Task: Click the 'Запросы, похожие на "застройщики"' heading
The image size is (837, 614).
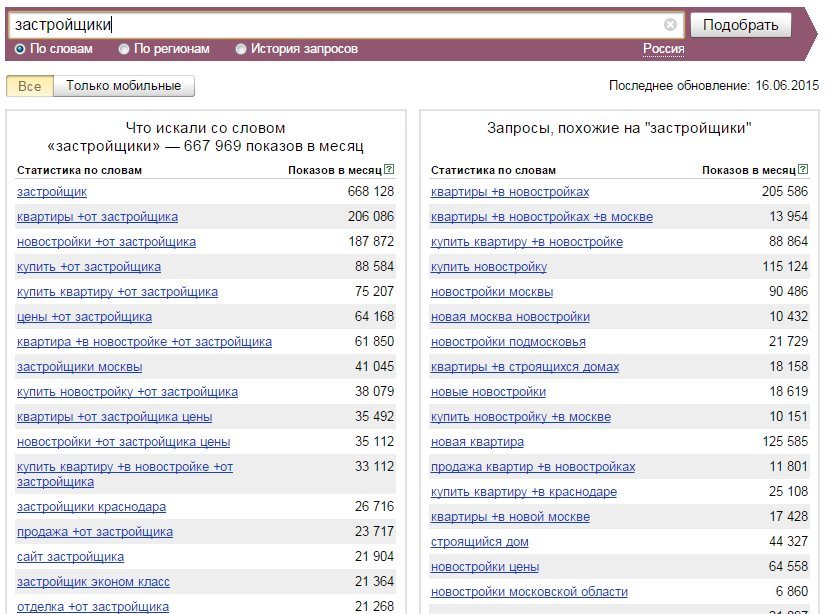Action: (x=619, y=128)
